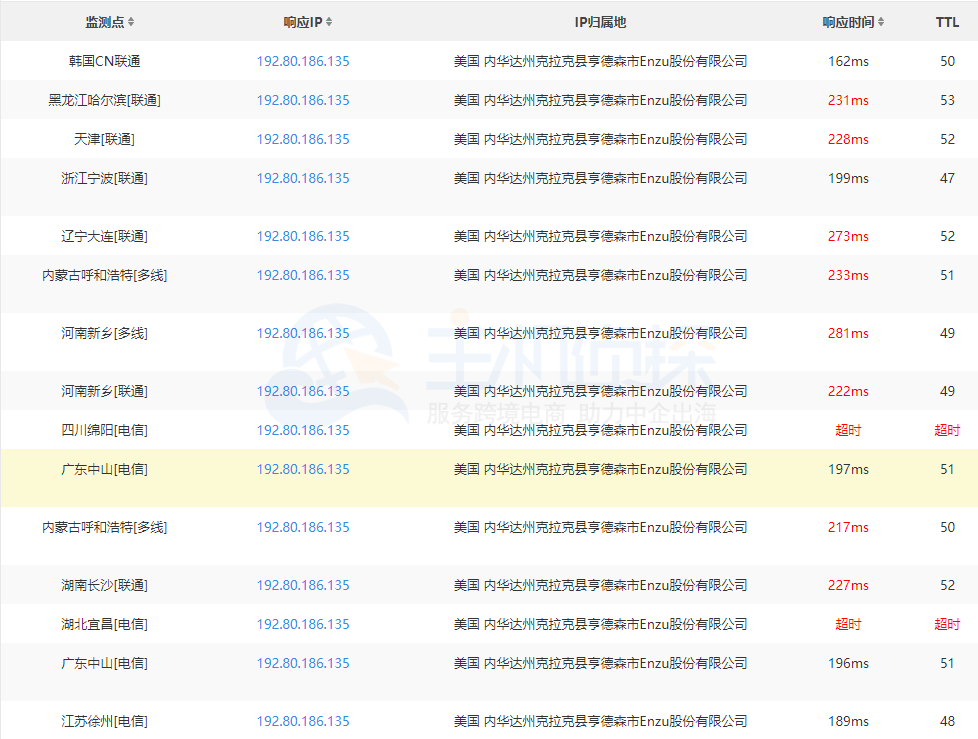Viewport: 978px width, 739px height.
Task: Click the descending sort arrow on 监测点 header
Action: (131, 23)
